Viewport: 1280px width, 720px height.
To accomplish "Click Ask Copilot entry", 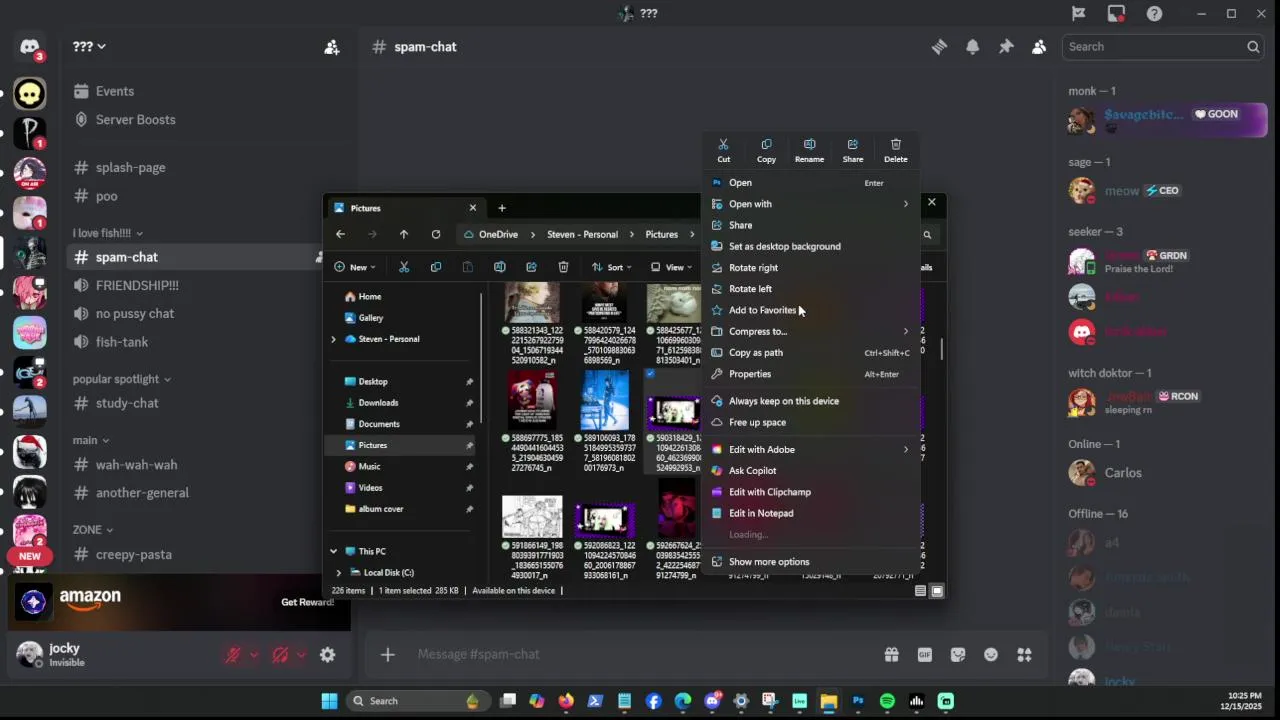I will pyautogui.click(x=812, y=471).
